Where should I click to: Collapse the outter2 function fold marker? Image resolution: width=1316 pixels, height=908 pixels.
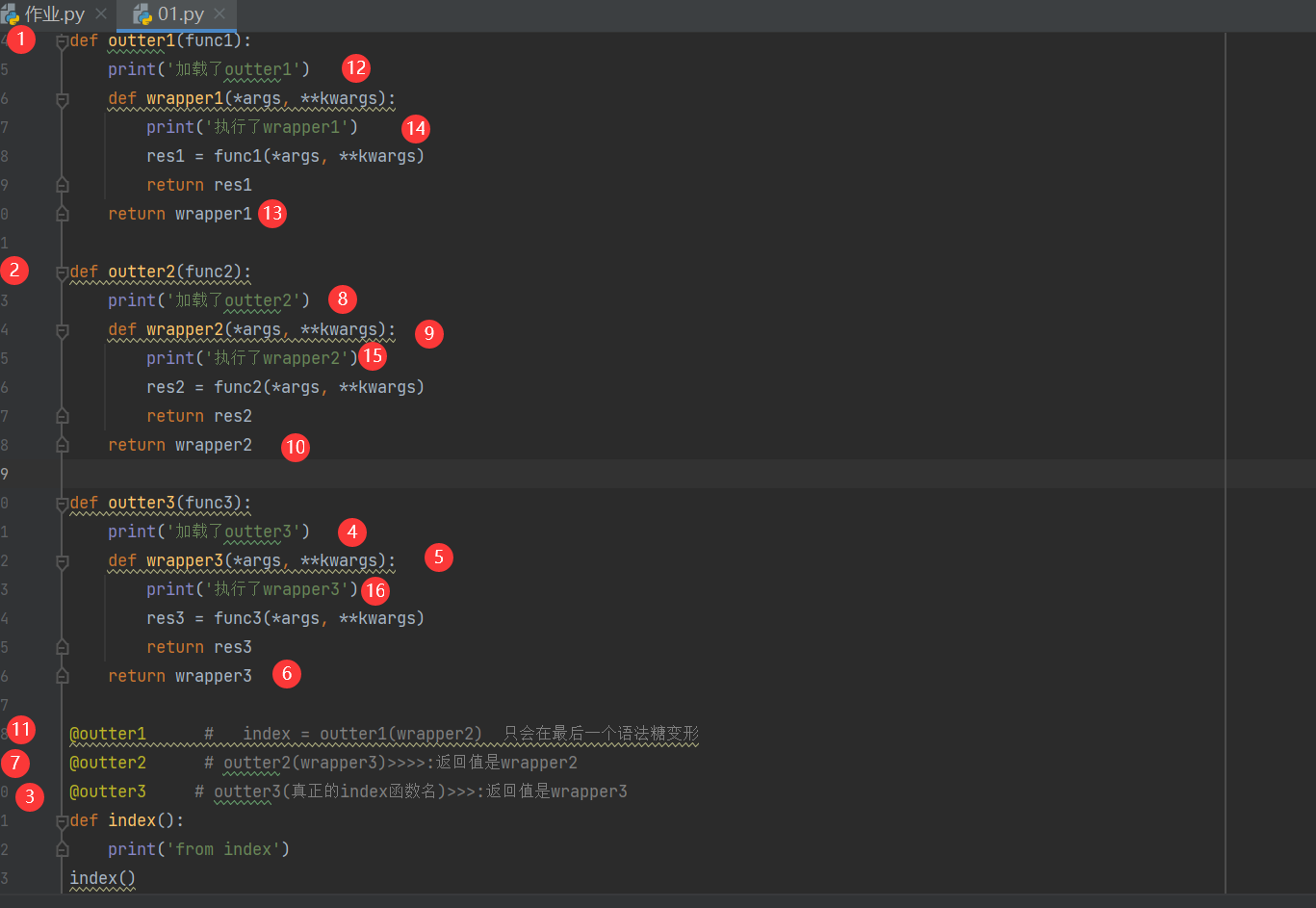coord(63,272)
